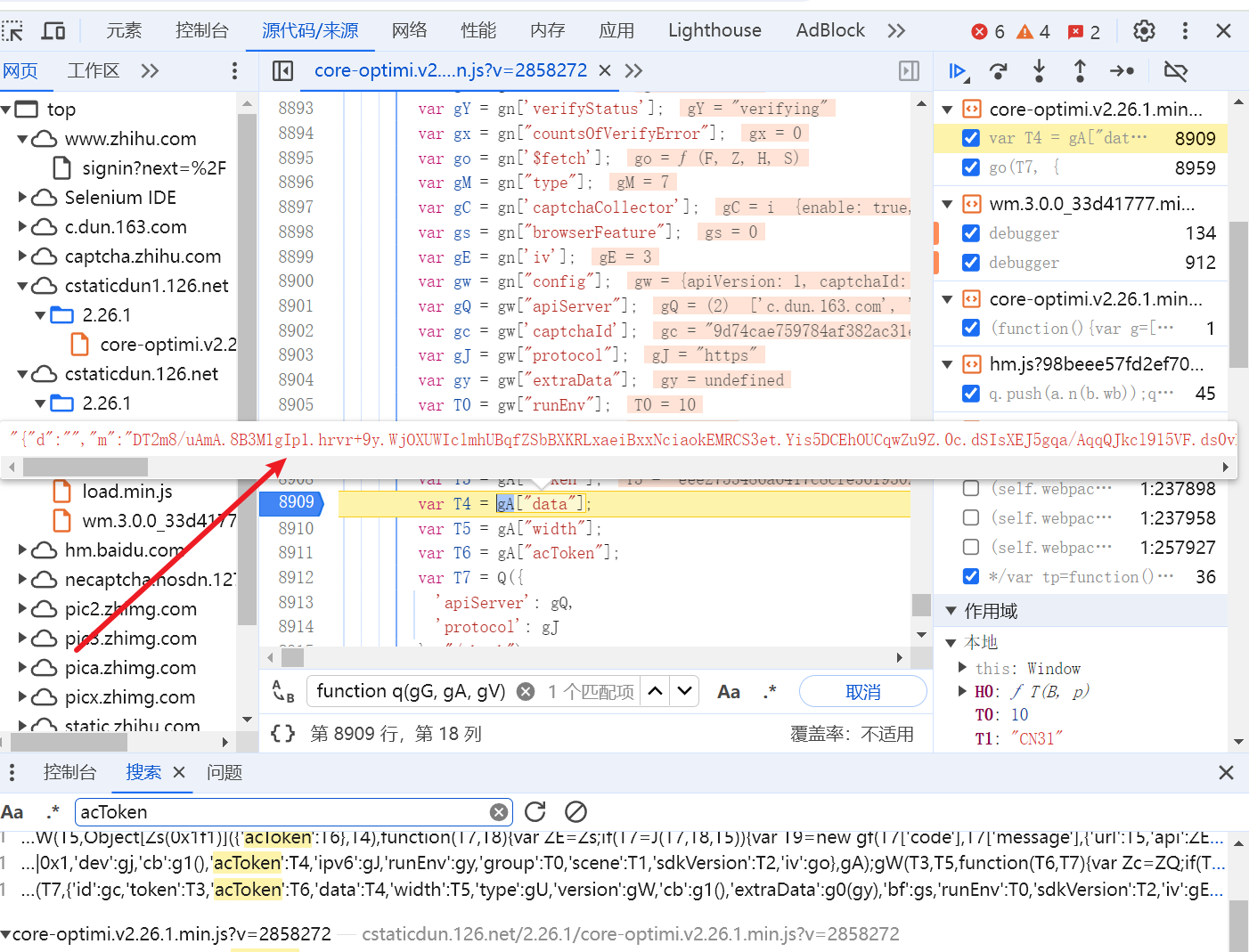The image size is (1249, 952).
Task: Show more editor tabs via the chevron after core-optimi tab
Action: 633,70
